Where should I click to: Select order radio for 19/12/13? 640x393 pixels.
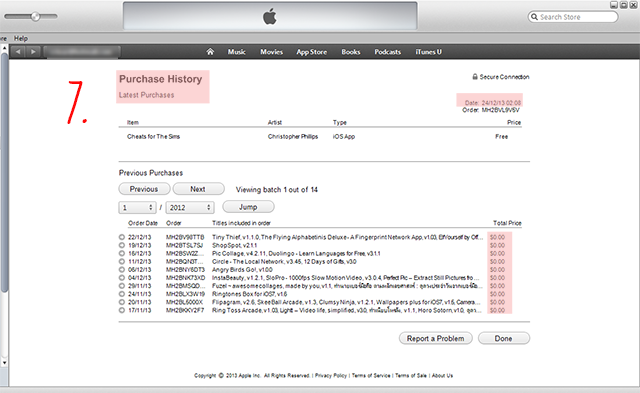(x=122, y=245)
